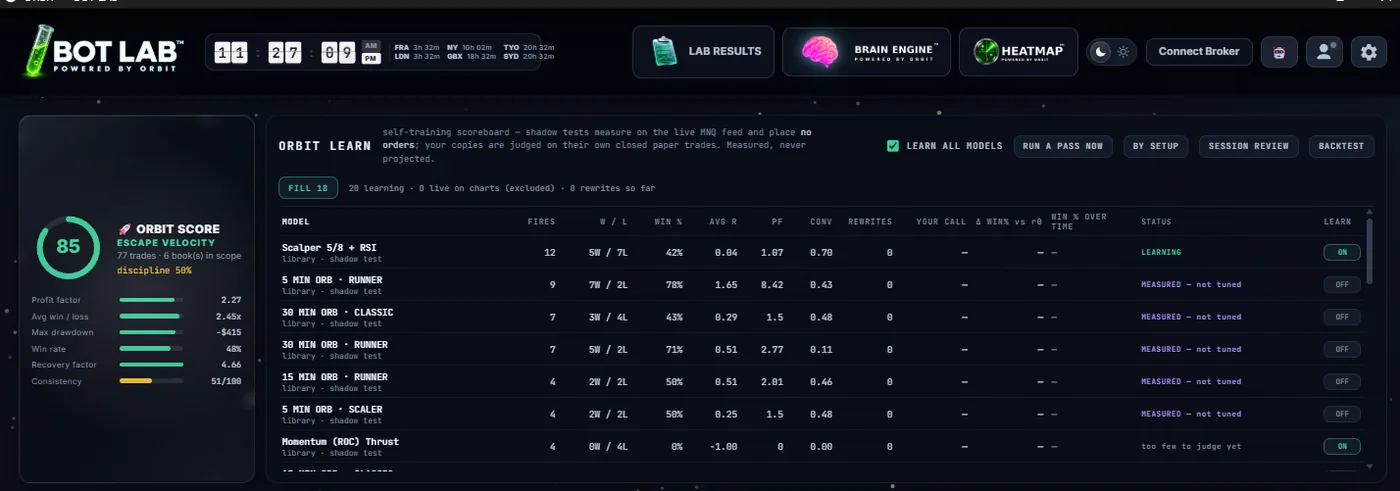Sort by the PF column header

(777, 222)
